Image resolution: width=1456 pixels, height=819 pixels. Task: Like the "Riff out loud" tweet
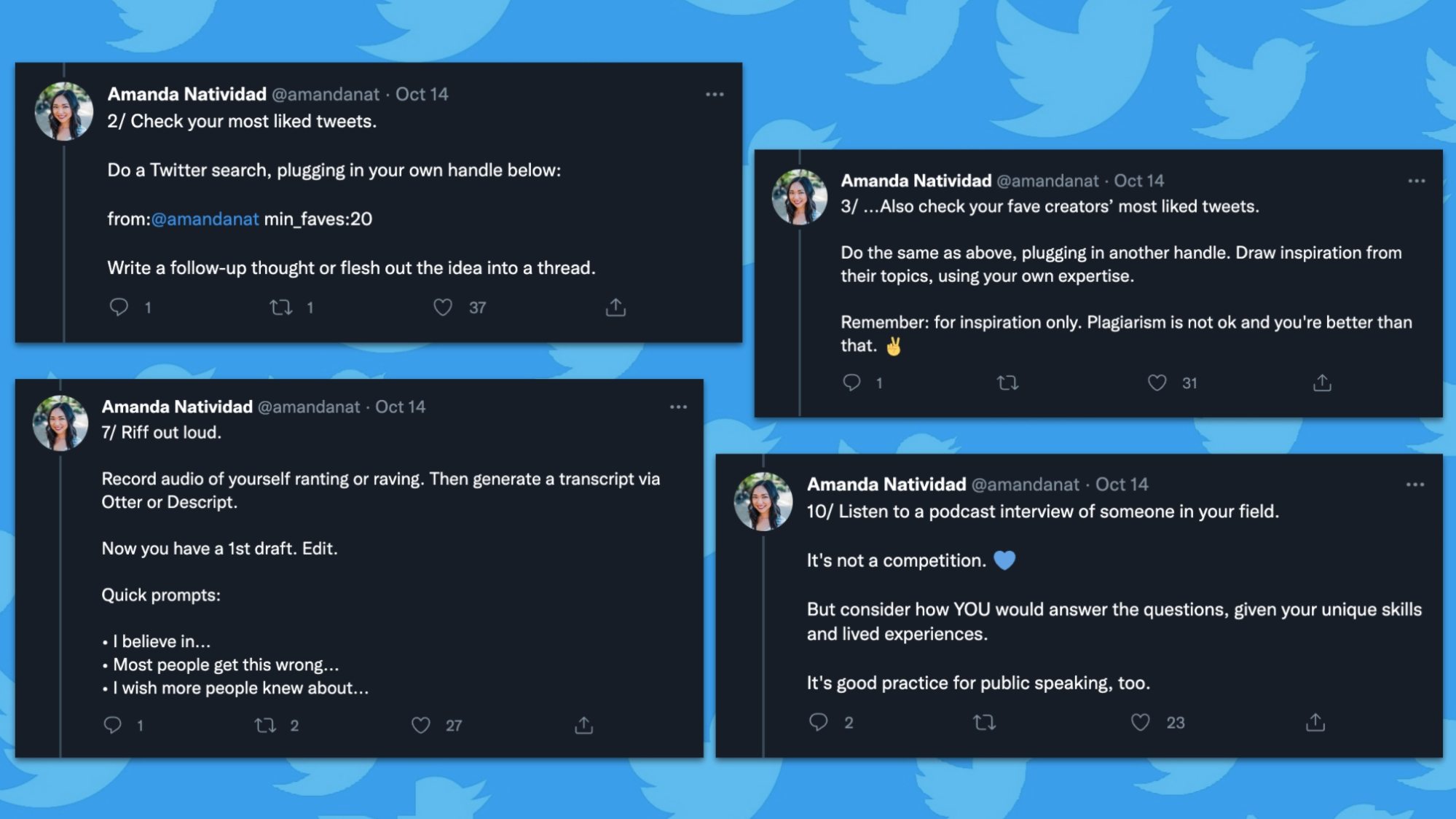pyautogui.click(x=421, y=725)
